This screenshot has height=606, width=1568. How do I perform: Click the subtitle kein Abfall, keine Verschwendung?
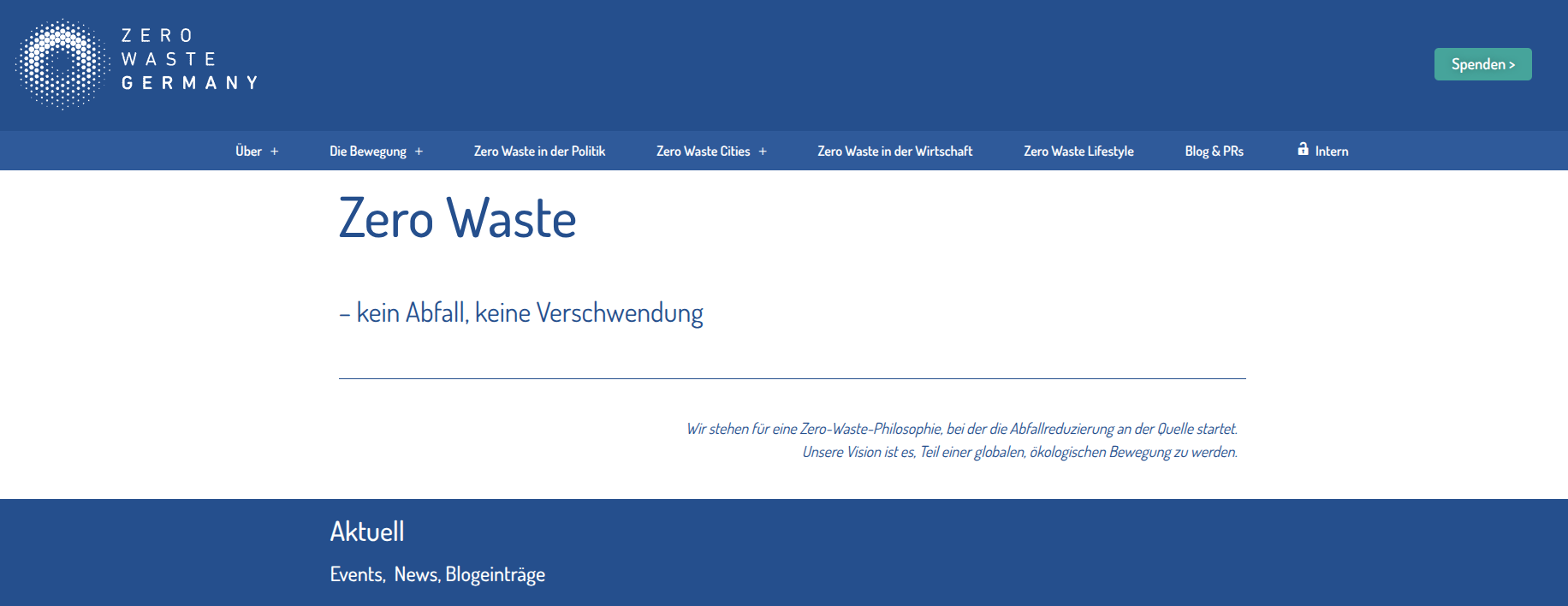pos(521,313)
